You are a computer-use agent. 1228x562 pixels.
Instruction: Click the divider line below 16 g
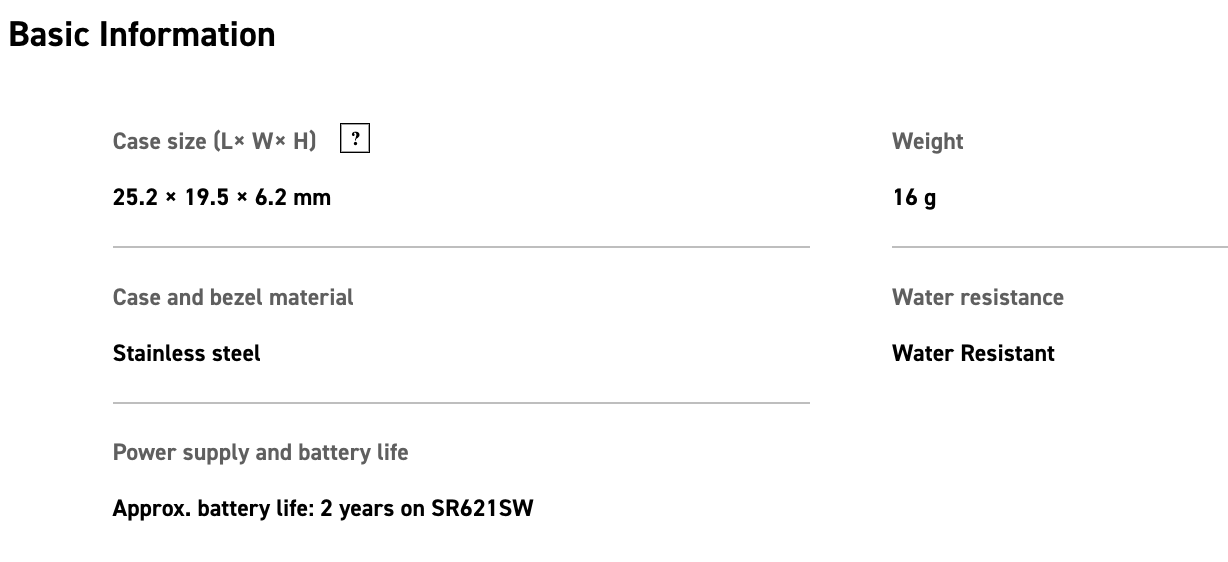[1059, 246]
